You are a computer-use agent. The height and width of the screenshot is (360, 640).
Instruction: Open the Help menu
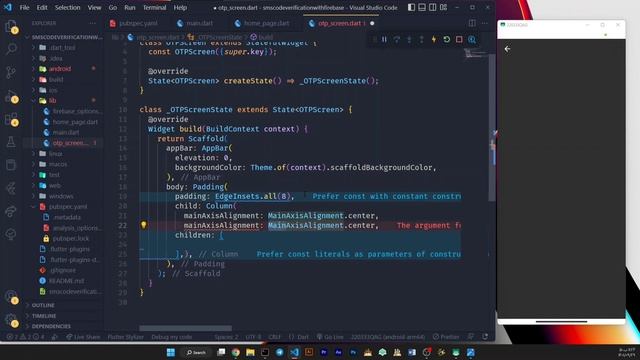180,7
